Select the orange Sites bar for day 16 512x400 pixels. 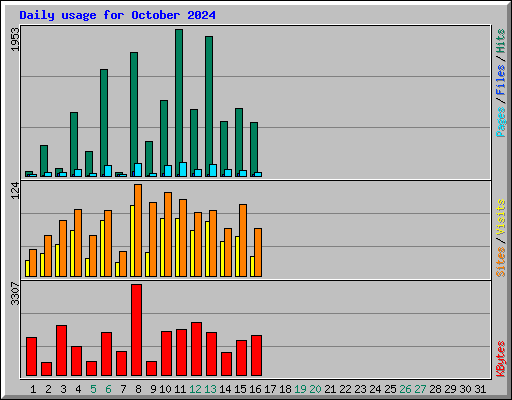pos(258,252)
